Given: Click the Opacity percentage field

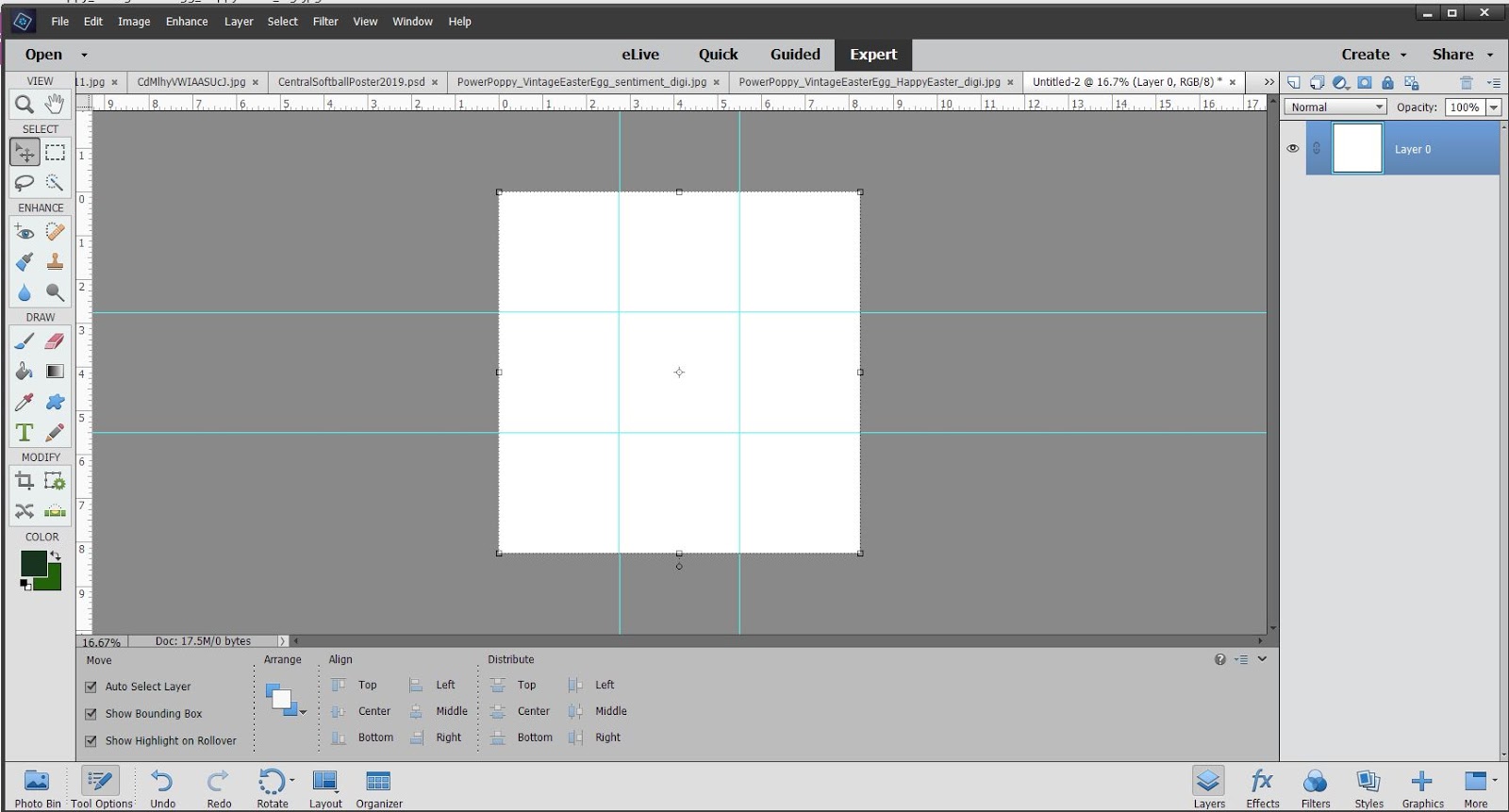Looking at the screenshot, I should pos(1465,108).
